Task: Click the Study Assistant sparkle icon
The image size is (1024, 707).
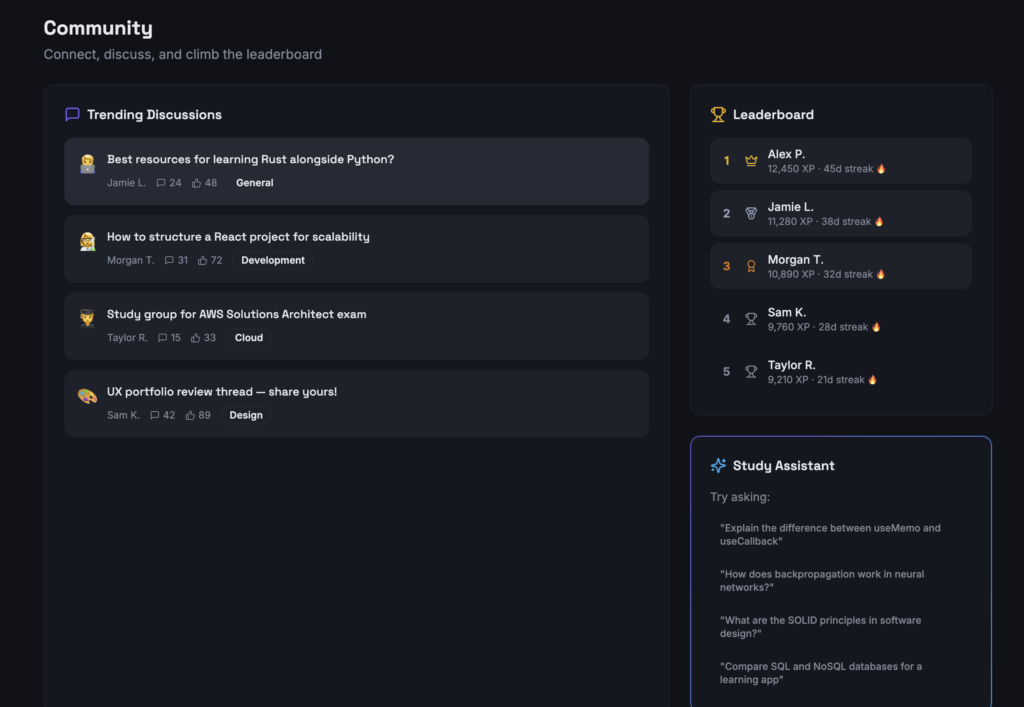Action: coord(718,465)
